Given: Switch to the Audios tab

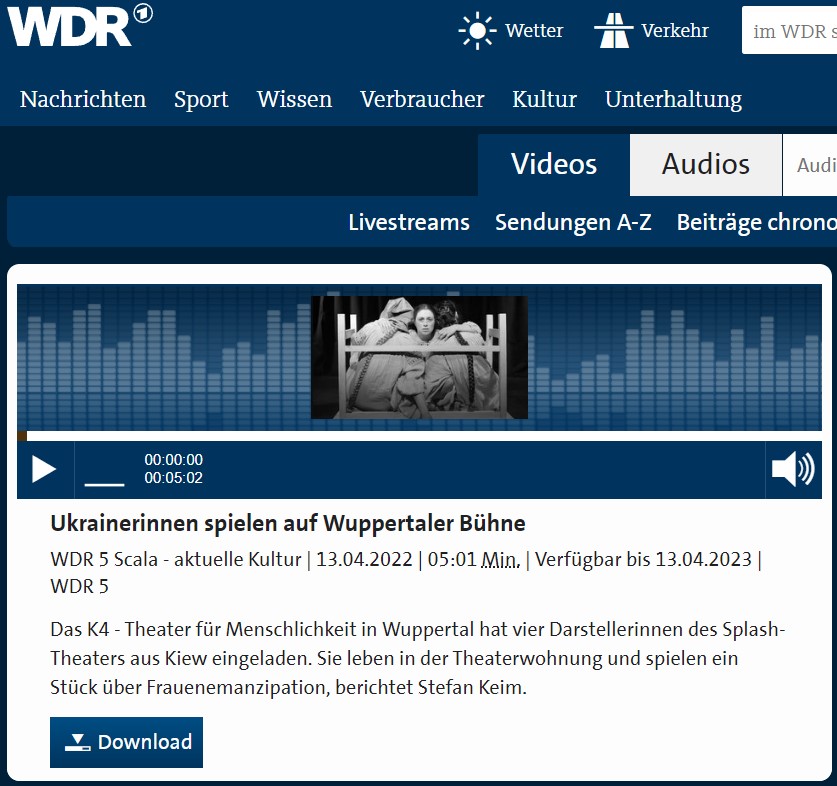Looking at the screenshot, I should 705,164.
